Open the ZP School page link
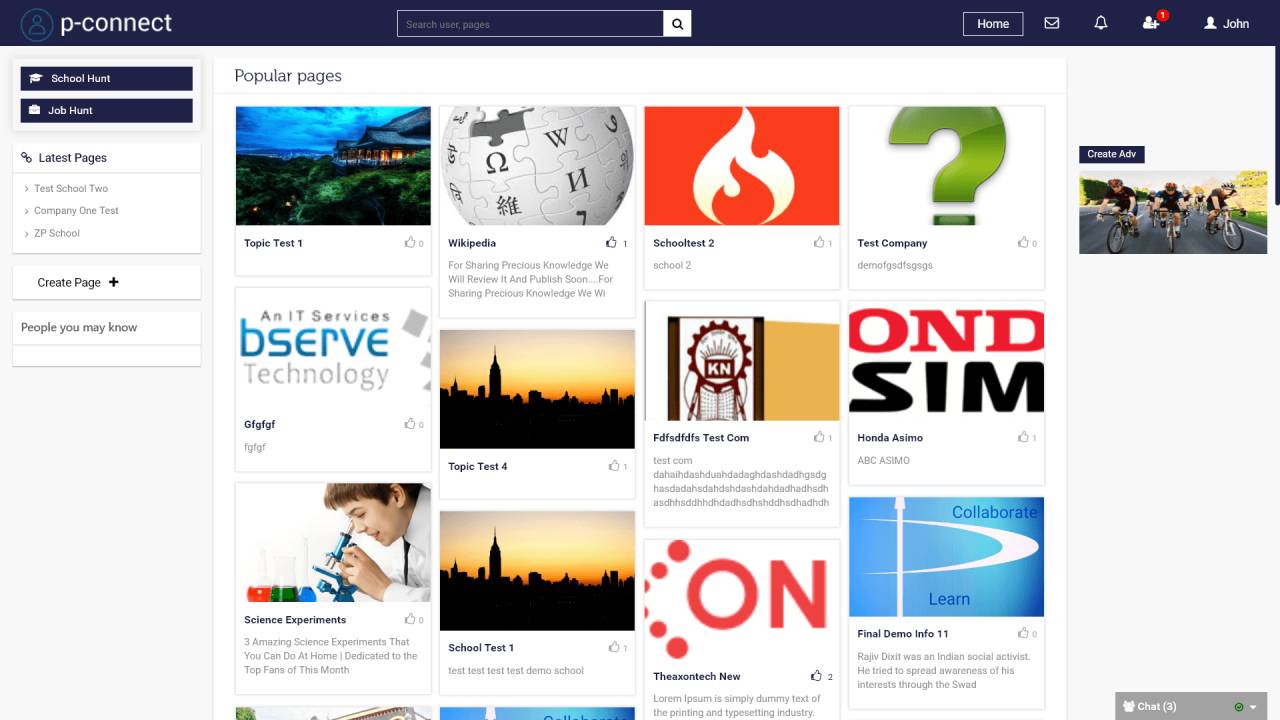 pyautogui.click(x=55, y=232)
